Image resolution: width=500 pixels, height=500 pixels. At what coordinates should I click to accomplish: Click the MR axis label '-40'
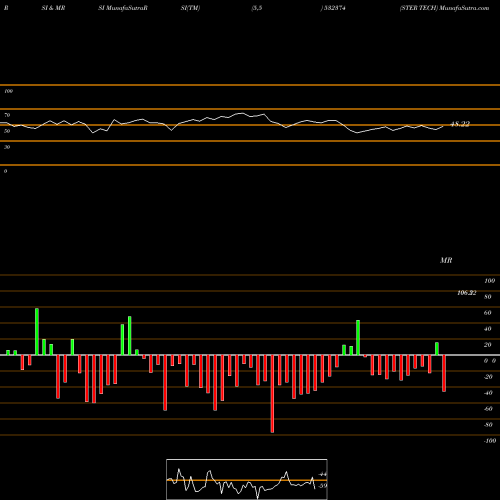pos(488,393)
